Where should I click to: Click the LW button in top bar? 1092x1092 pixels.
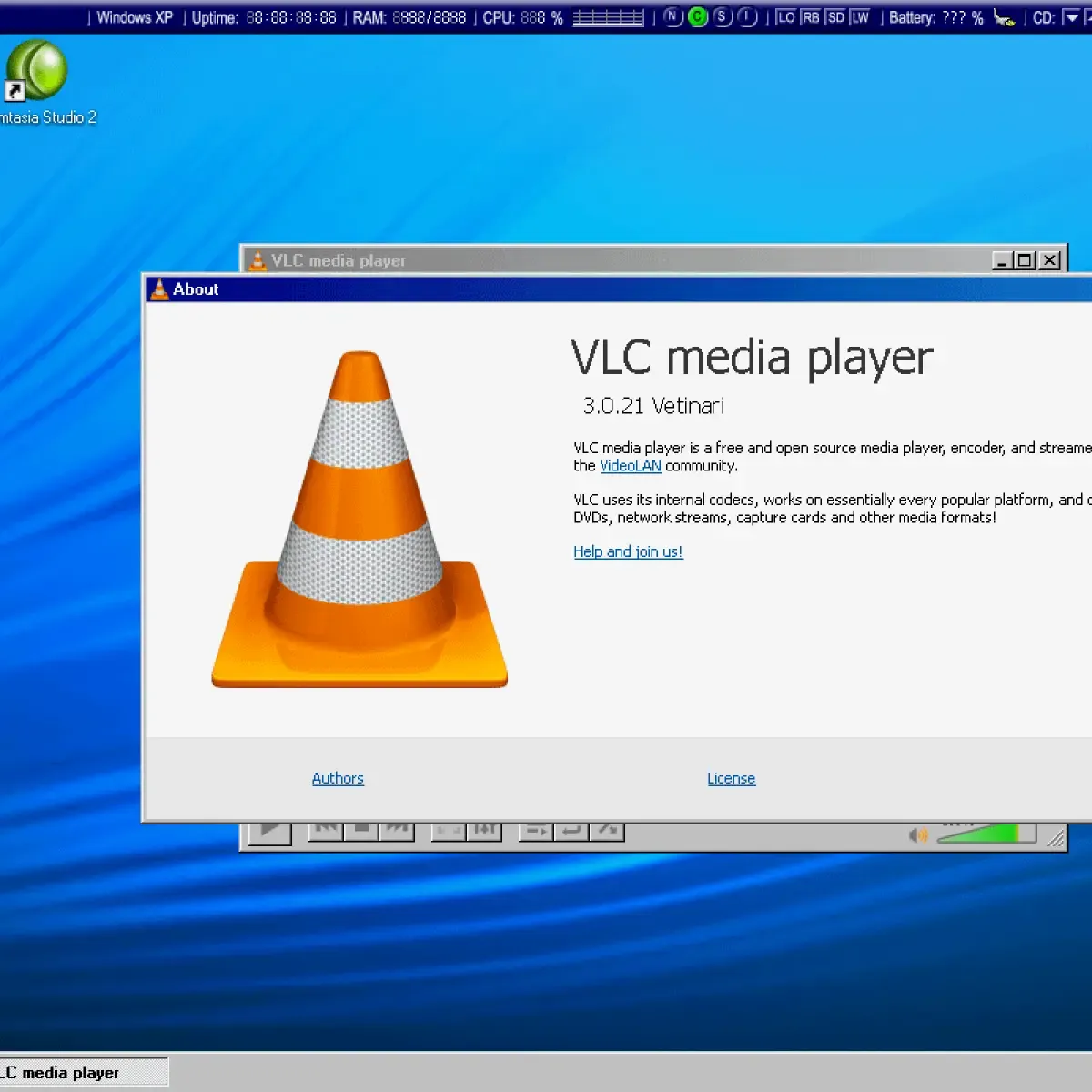click(x=860, y=17)
